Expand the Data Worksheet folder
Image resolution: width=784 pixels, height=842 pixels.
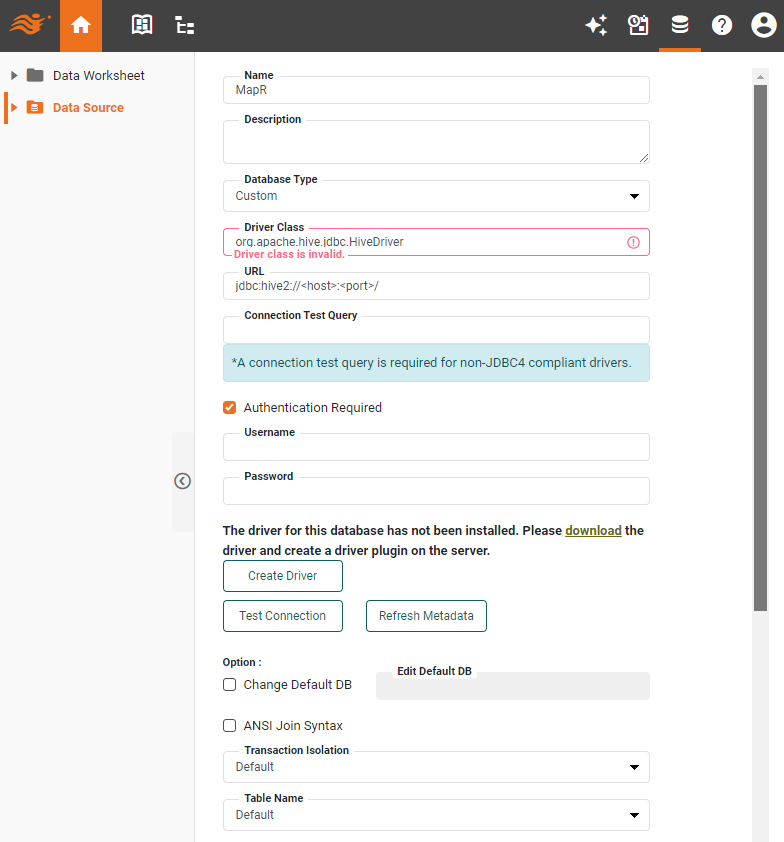click(13, 75)
